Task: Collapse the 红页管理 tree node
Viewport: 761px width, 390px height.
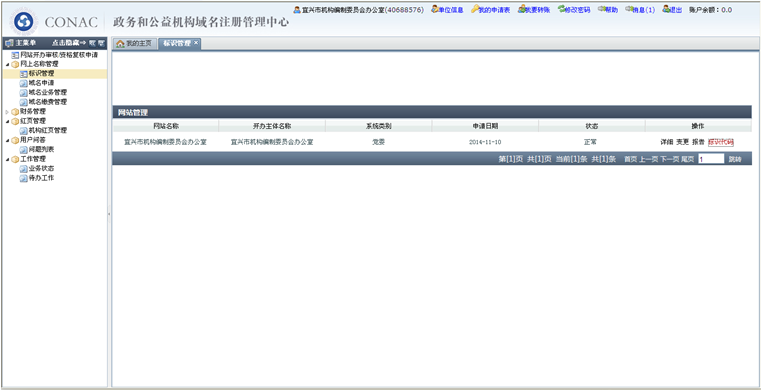Action: (7, 121)
